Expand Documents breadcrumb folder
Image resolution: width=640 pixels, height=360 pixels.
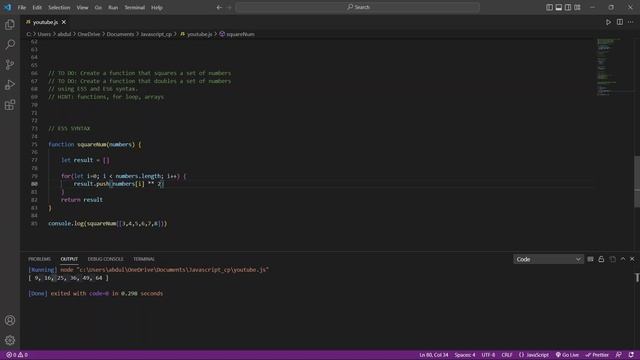[x=120, y=34]
